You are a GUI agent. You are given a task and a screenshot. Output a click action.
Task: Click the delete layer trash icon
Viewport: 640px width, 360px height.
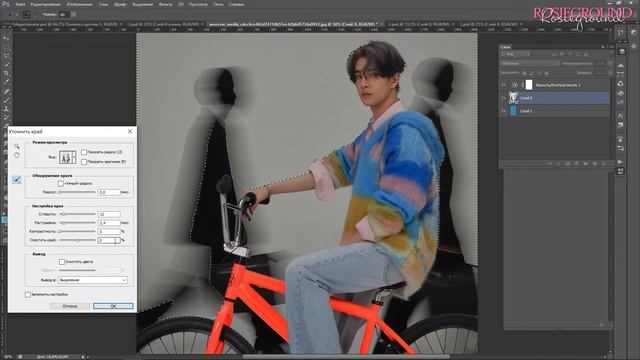click(603, 164)
